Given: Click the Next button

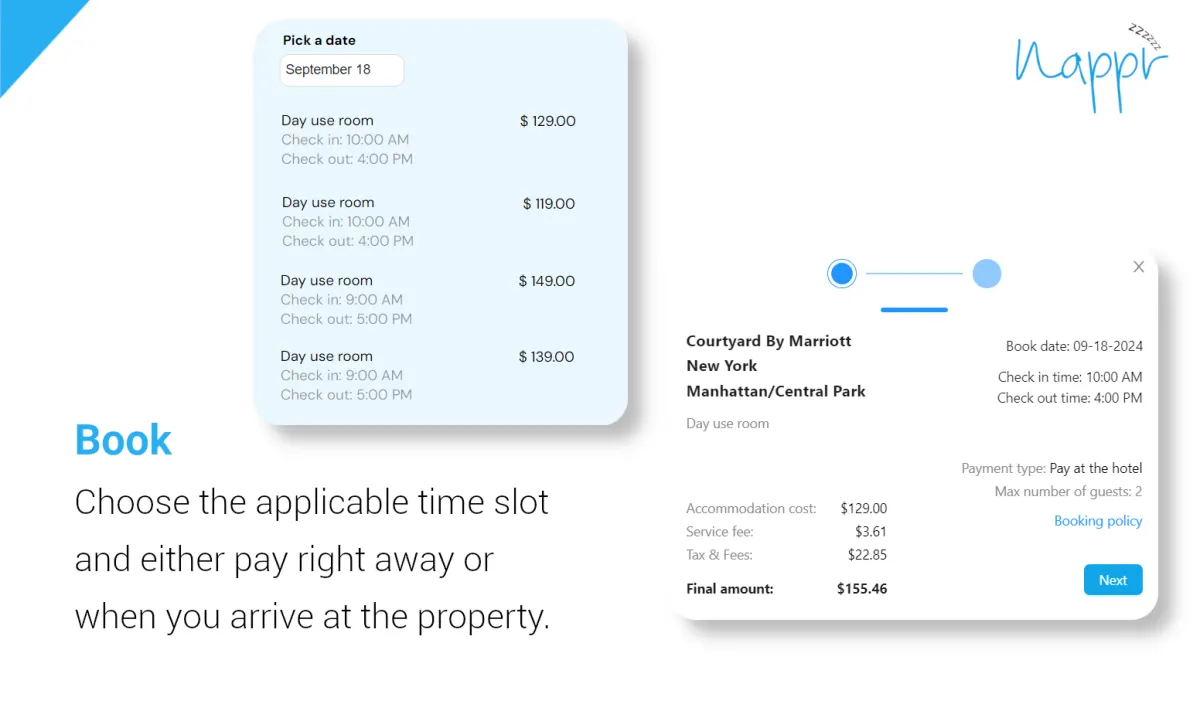Looking at the screenshot, I should [1113, 580].
